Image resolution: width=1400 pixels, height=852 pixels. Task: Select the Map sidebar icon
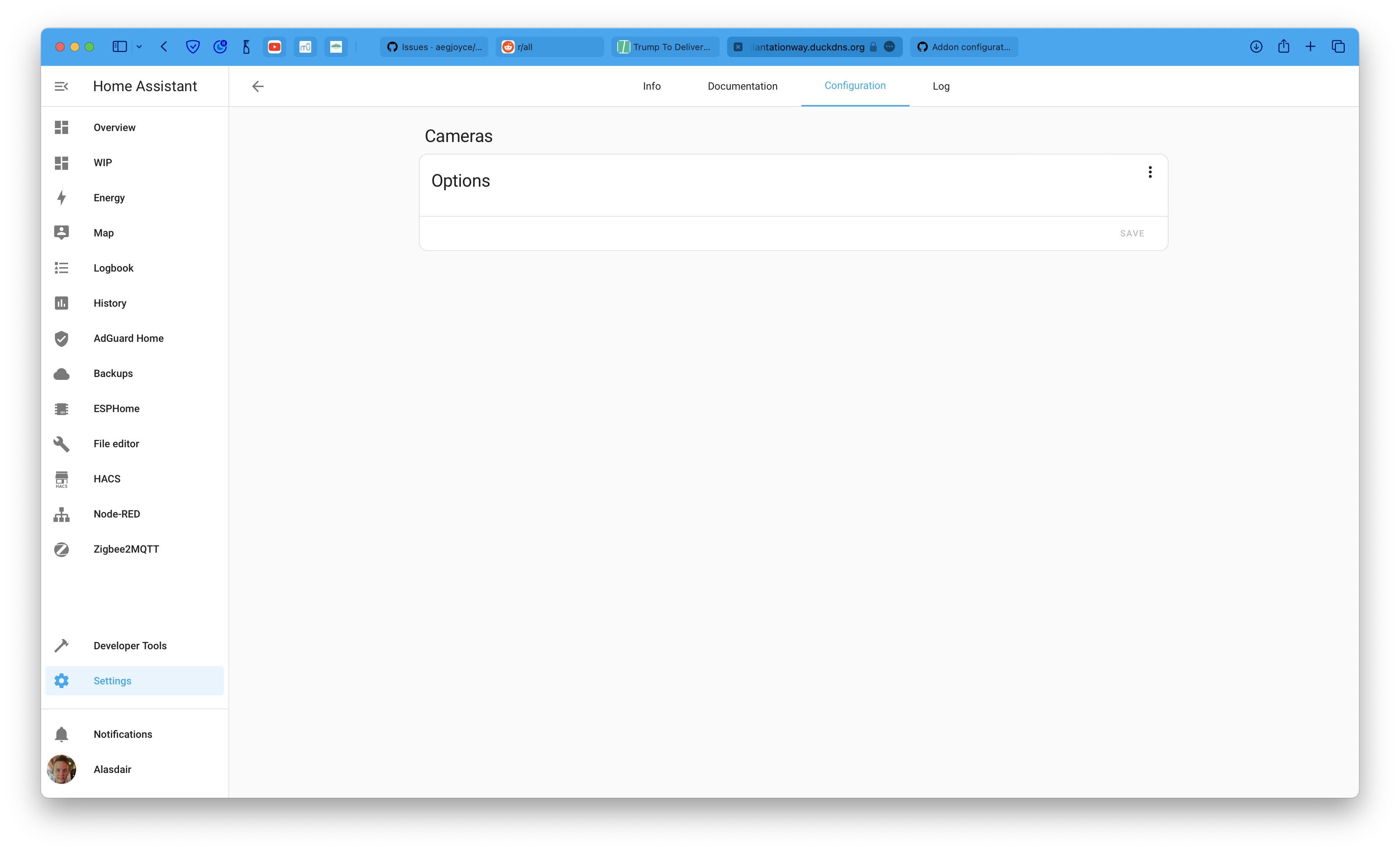coord(62,232)
